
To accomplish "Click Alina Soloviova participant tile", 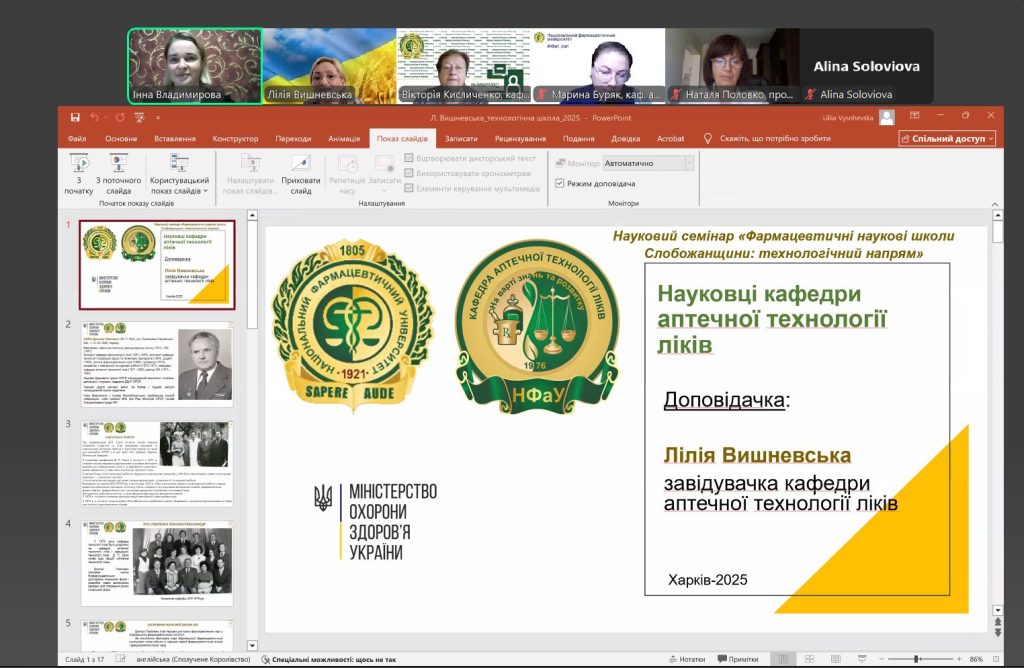I will [x=866, y=66].
